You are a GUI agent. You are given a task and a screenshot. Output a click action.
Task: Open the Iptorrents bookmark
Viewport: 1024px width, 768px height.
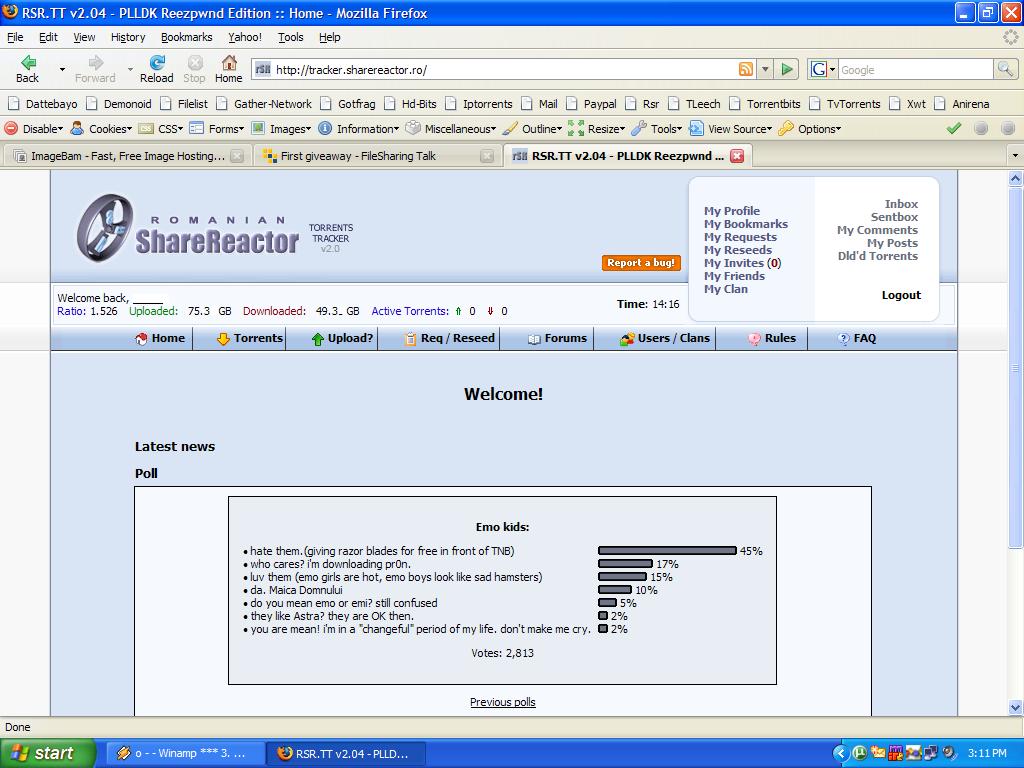click(480, 104)
